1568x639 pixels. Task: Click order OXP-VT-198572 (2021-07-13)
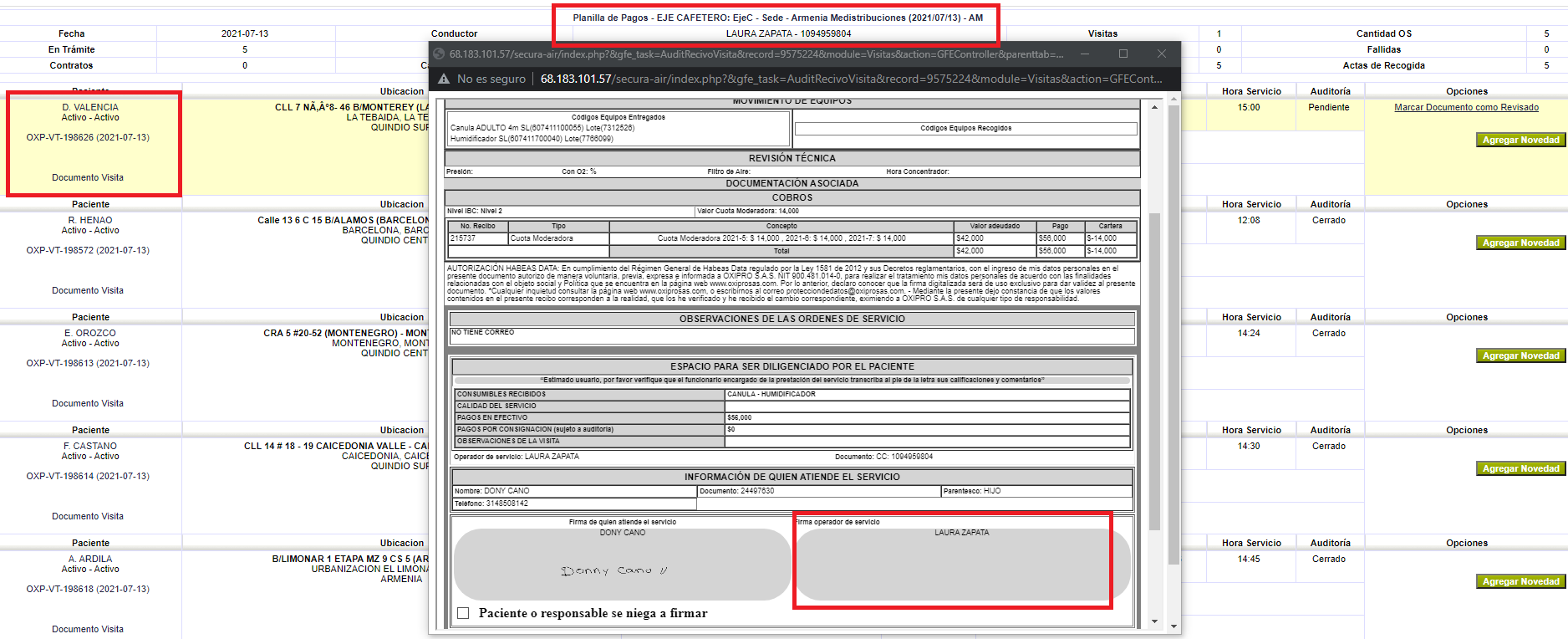88,250
